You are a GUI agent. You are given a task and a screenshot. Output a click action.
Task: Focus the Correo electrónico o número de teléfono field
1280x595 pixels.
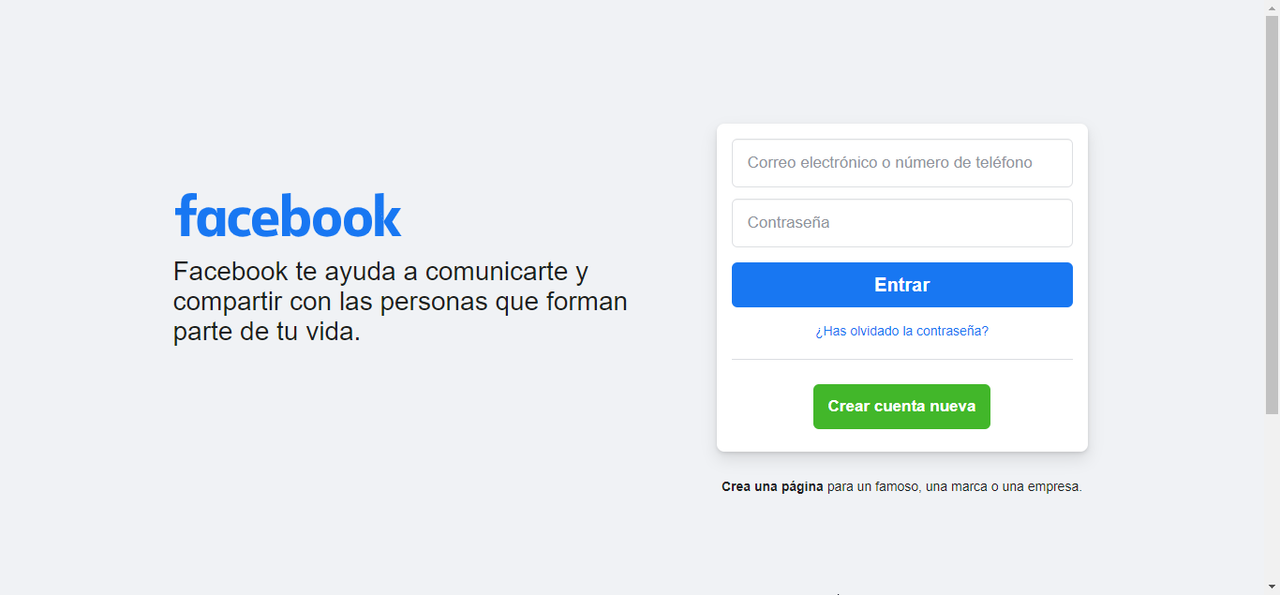(x=902, y=163)
